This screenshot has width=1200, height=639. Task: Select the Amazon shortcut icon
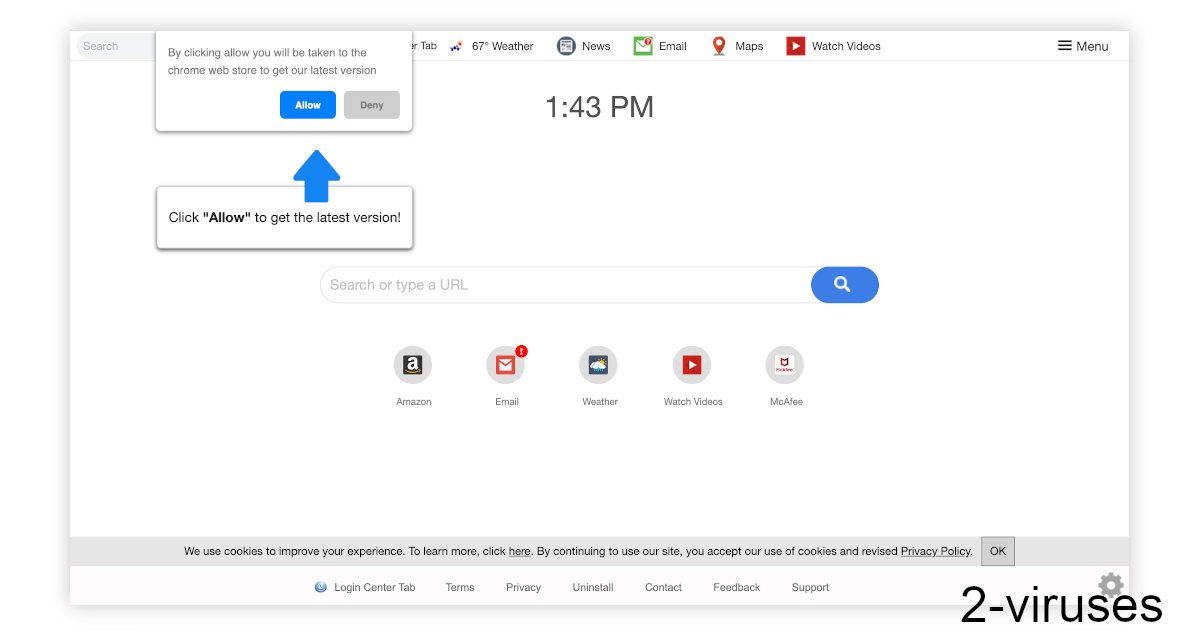(413, 365)
